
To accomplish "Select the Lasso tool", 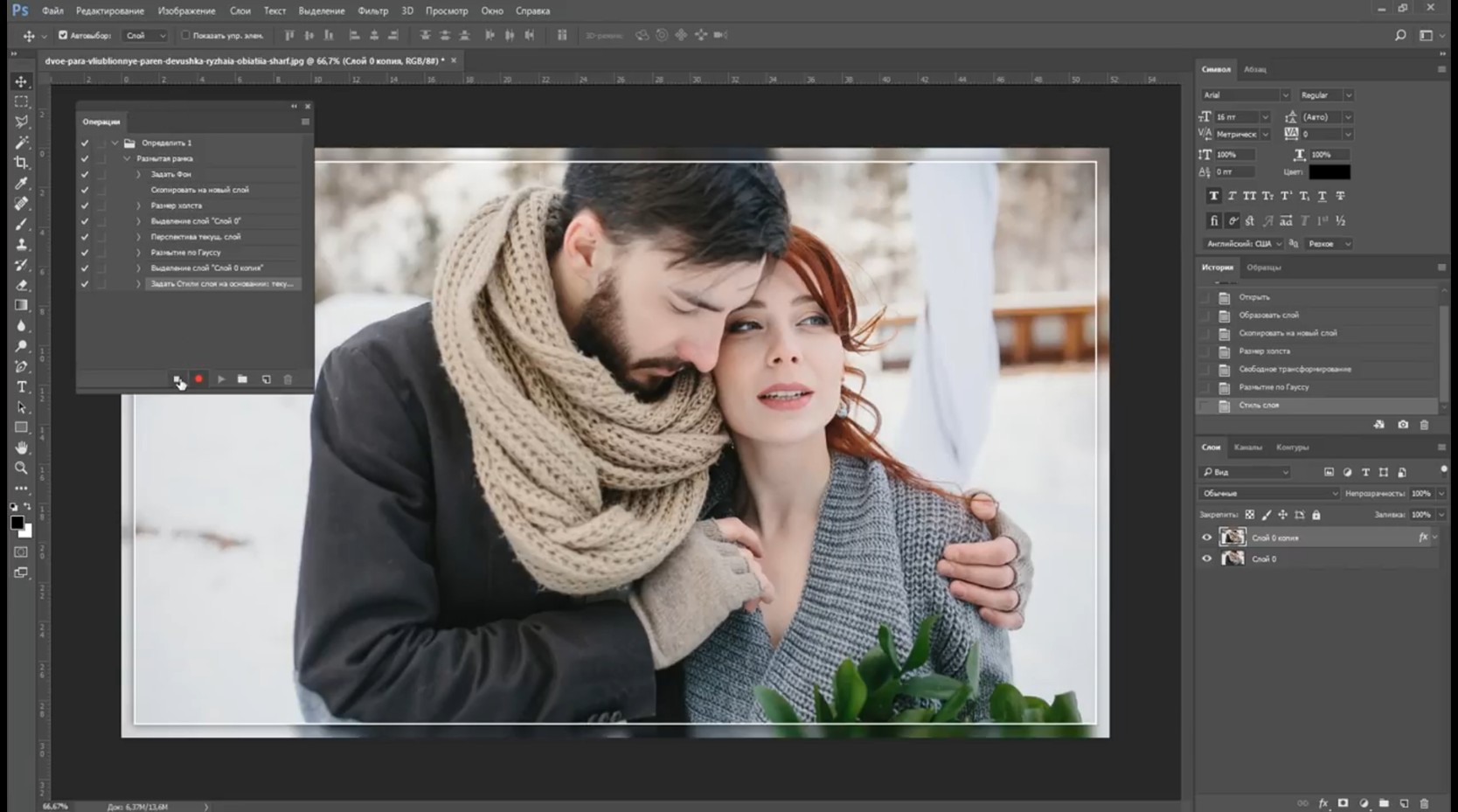I will tap(21, 121).
